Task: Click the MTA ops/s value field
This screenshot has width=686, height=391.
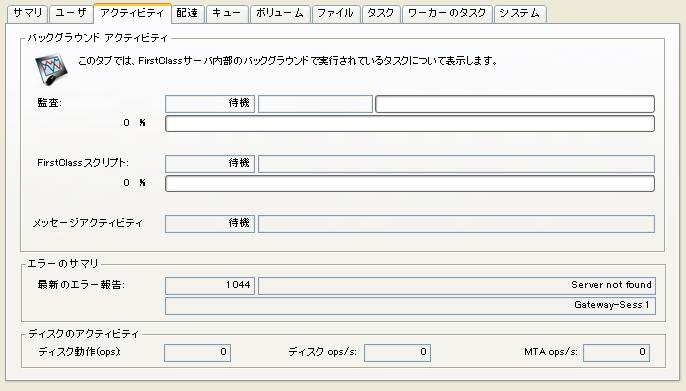Action: click(x=616, y=353)
